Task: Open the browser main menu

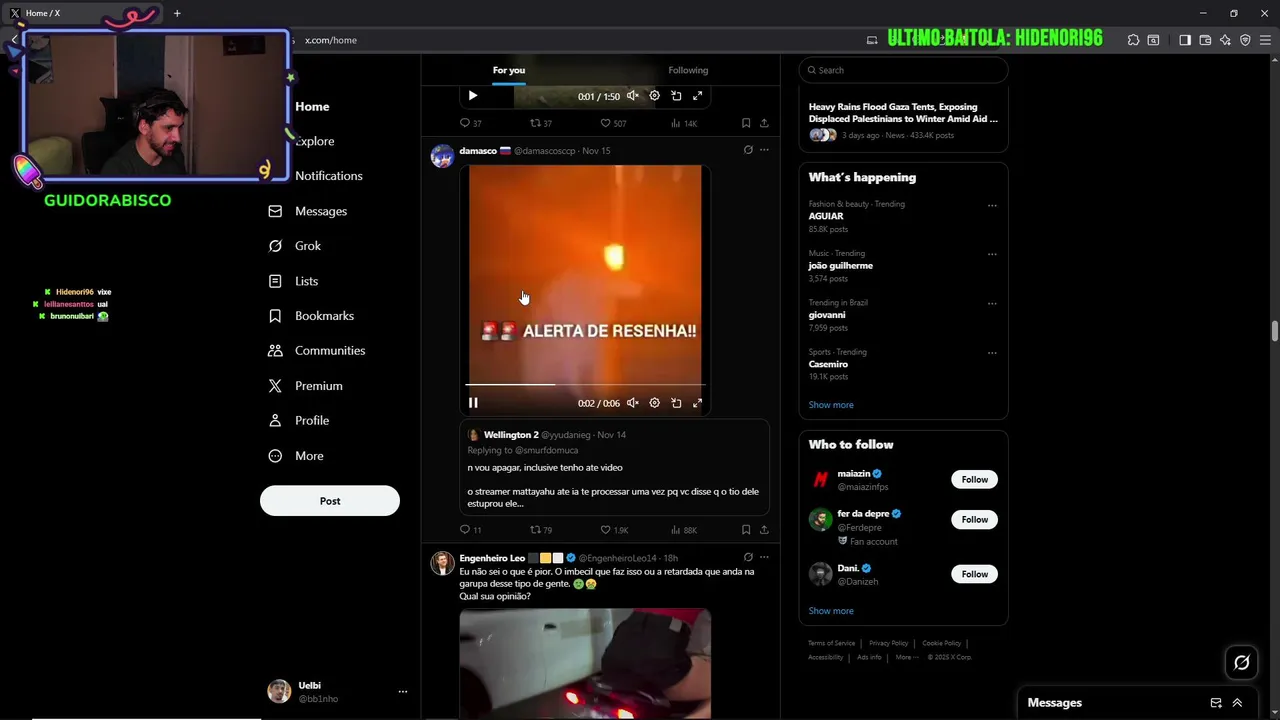Action: (x=1265, y=40)
